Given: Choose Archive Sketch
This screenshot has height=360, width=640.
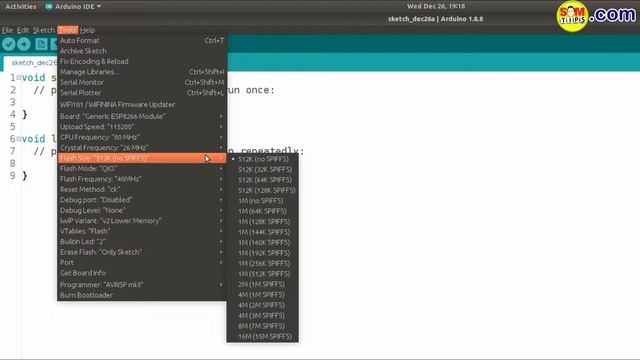Looking at the screenshot, I should [142, 51].
